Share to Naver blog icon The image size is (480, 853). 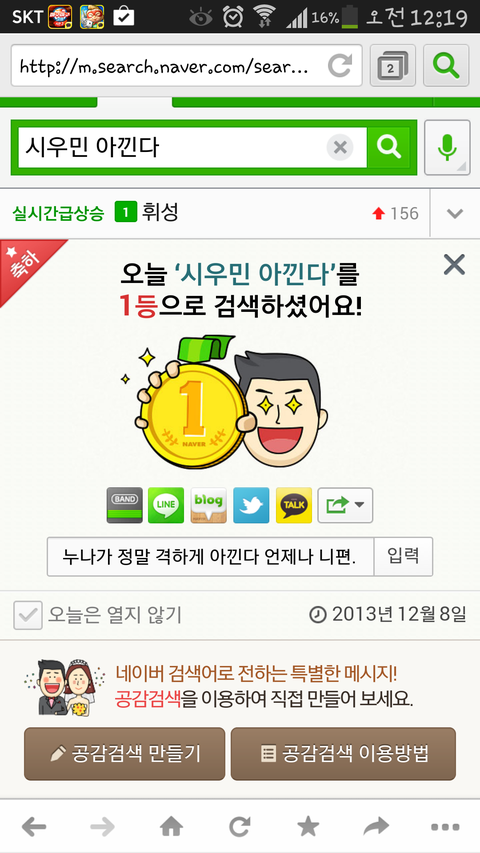pyautogui.click(x=208, y=505)
